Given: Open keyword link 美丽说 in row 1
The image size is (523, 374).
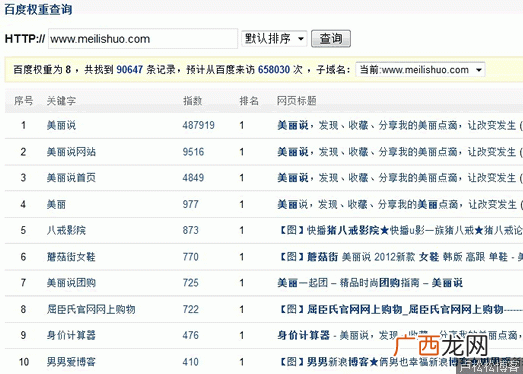Looking at the screenshot, I should coord(61,125).
